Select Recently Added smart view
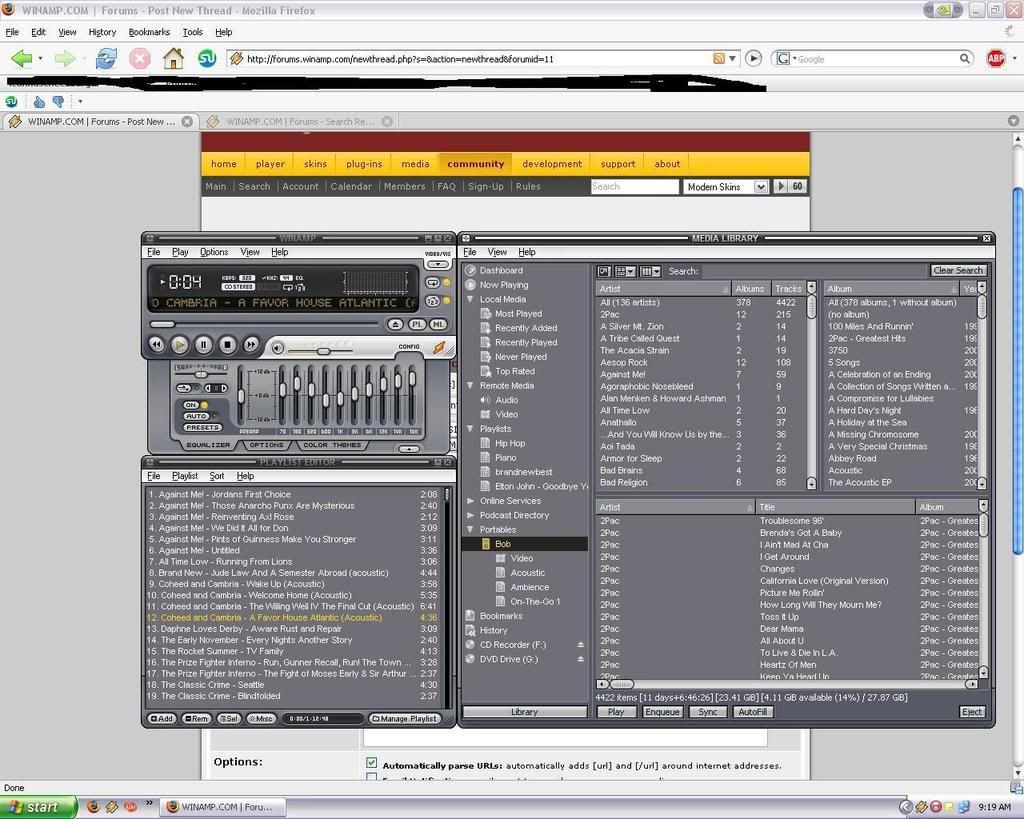This screenshot has height=819, width=1024. tap(526, 328)
